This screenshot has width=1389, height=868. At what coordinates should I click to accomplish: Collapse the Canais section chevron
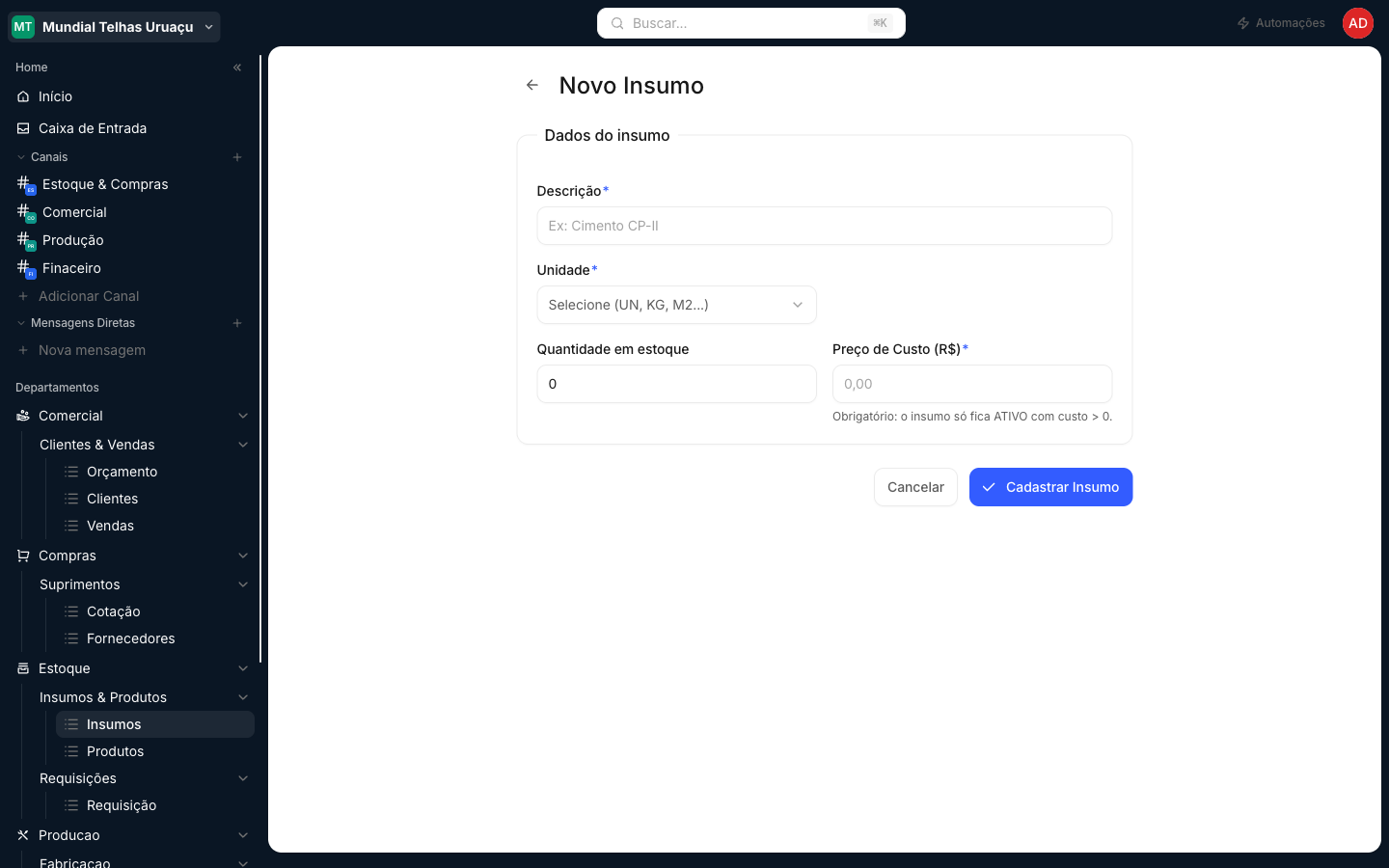point(21,157)
